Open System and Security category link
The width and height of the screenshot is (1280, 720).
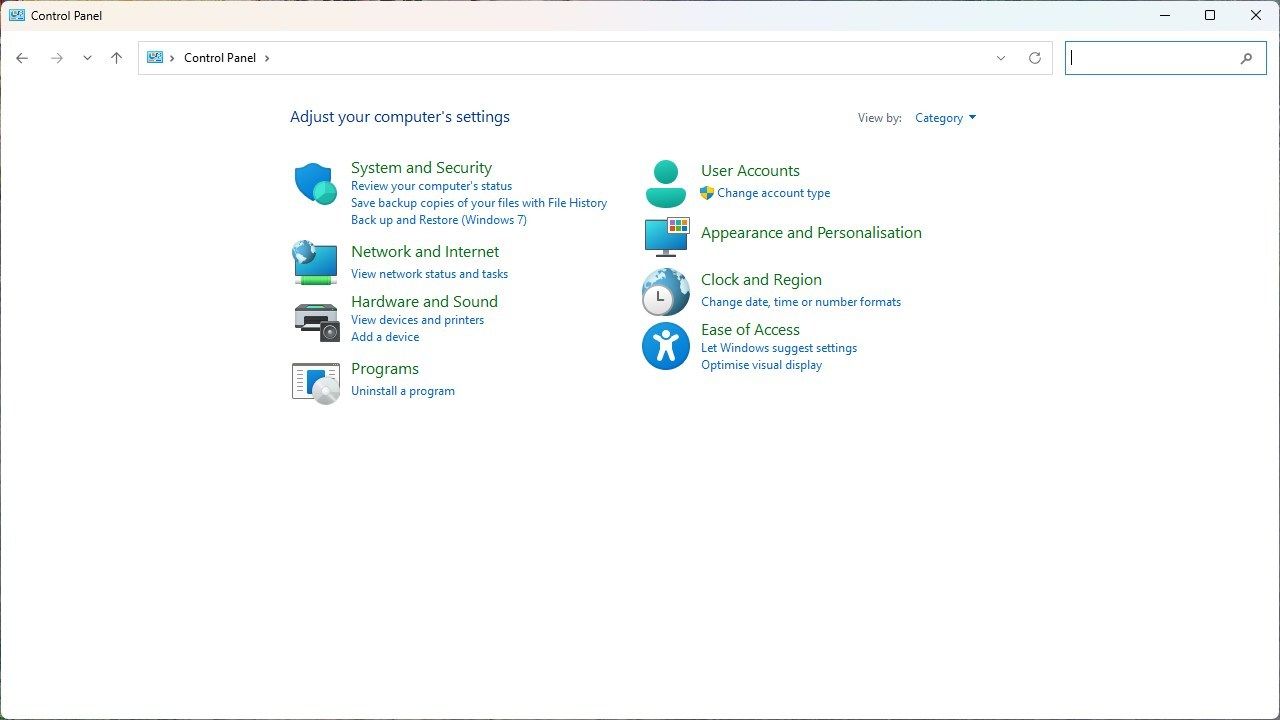[421, 168]
